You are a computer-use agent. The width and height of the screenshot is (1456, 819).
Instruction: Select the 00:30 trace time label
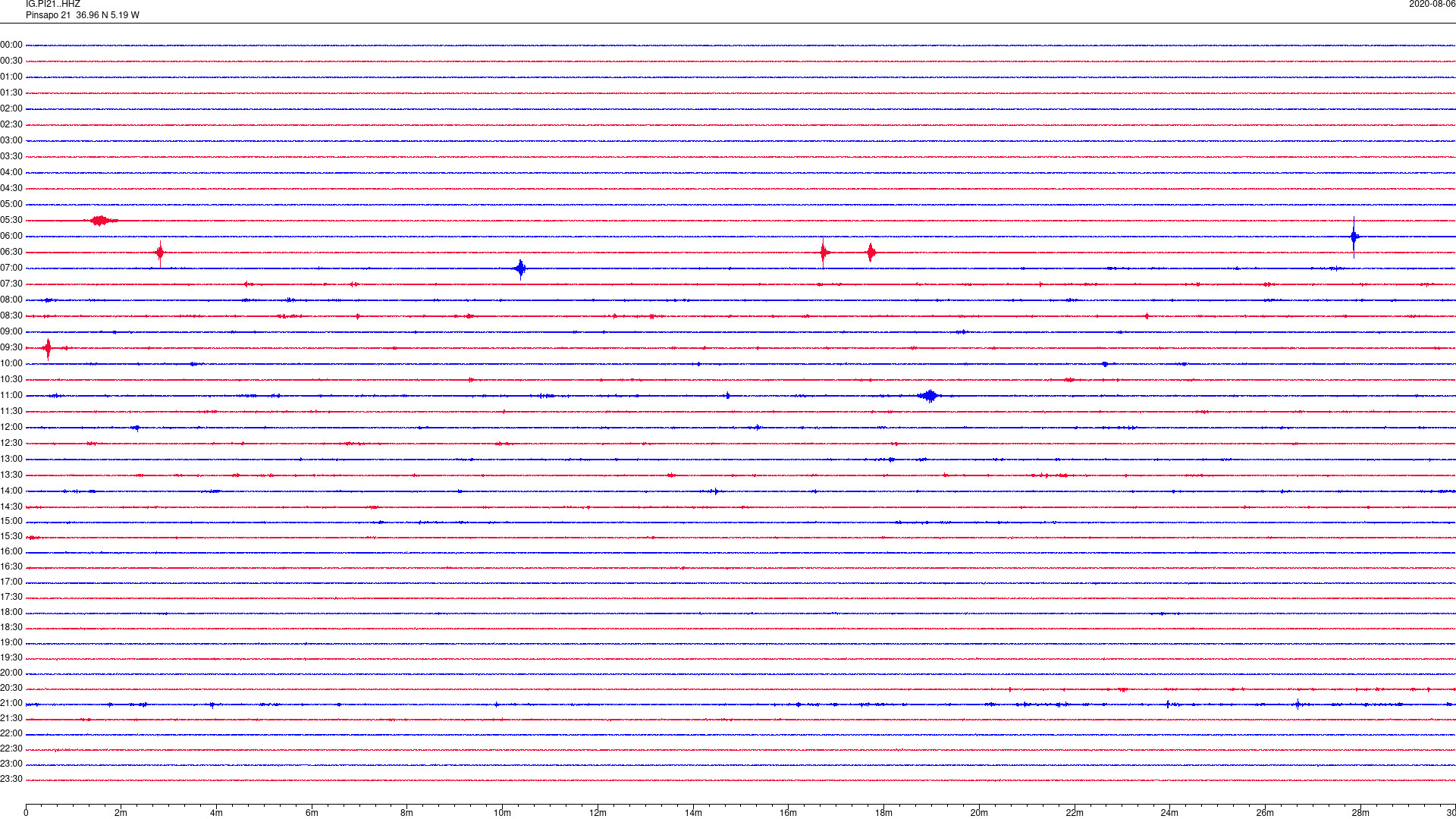click(x=11, y=61)
